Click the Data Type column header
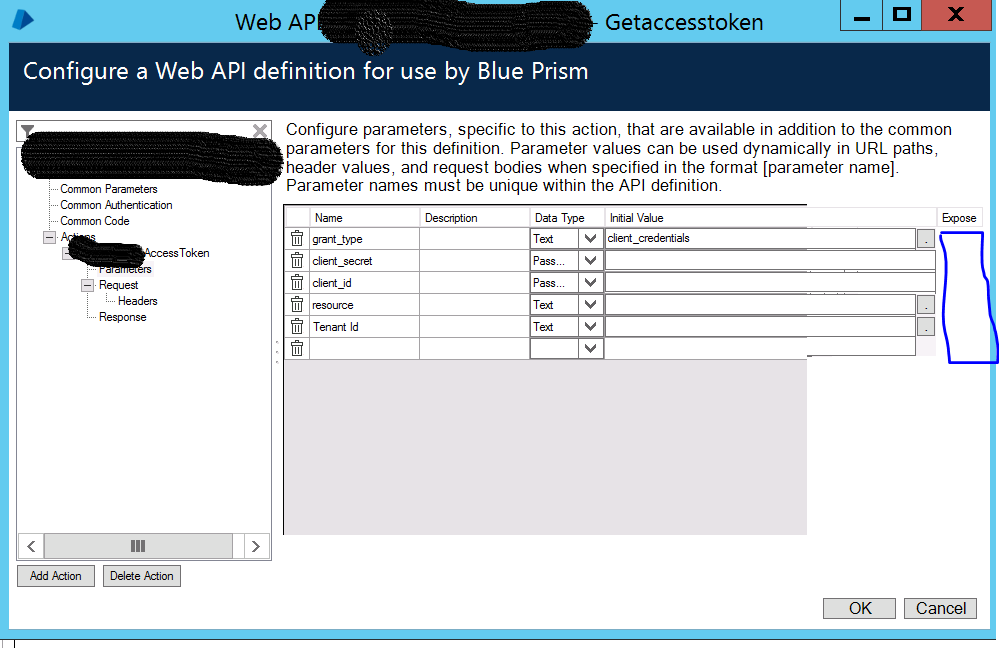Viewport: 999px width, 648px height. click(x=566, y=217)
